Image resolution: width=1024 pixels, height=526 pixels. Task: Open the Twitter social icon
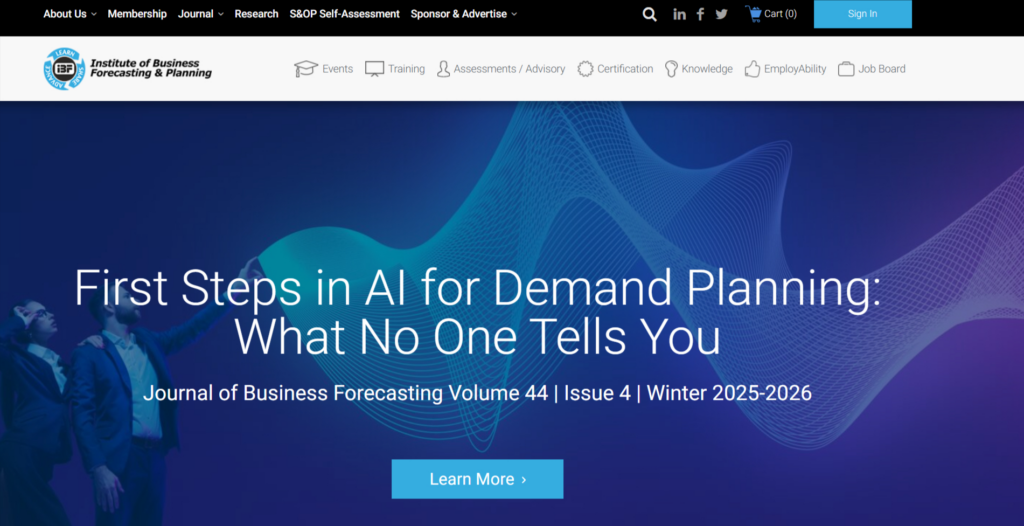[721, 14]
